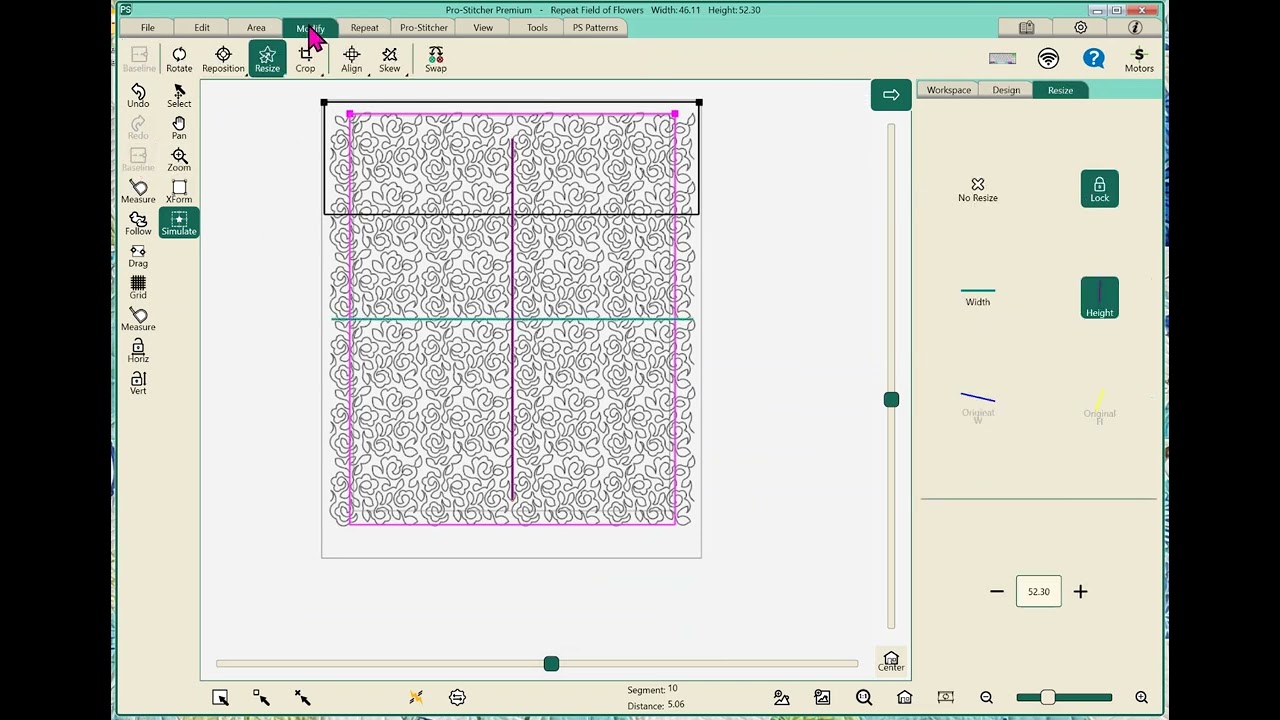Click the Resize ribbon button
The width and height of the screenshot is (1280, 720).
coord(267,60)
